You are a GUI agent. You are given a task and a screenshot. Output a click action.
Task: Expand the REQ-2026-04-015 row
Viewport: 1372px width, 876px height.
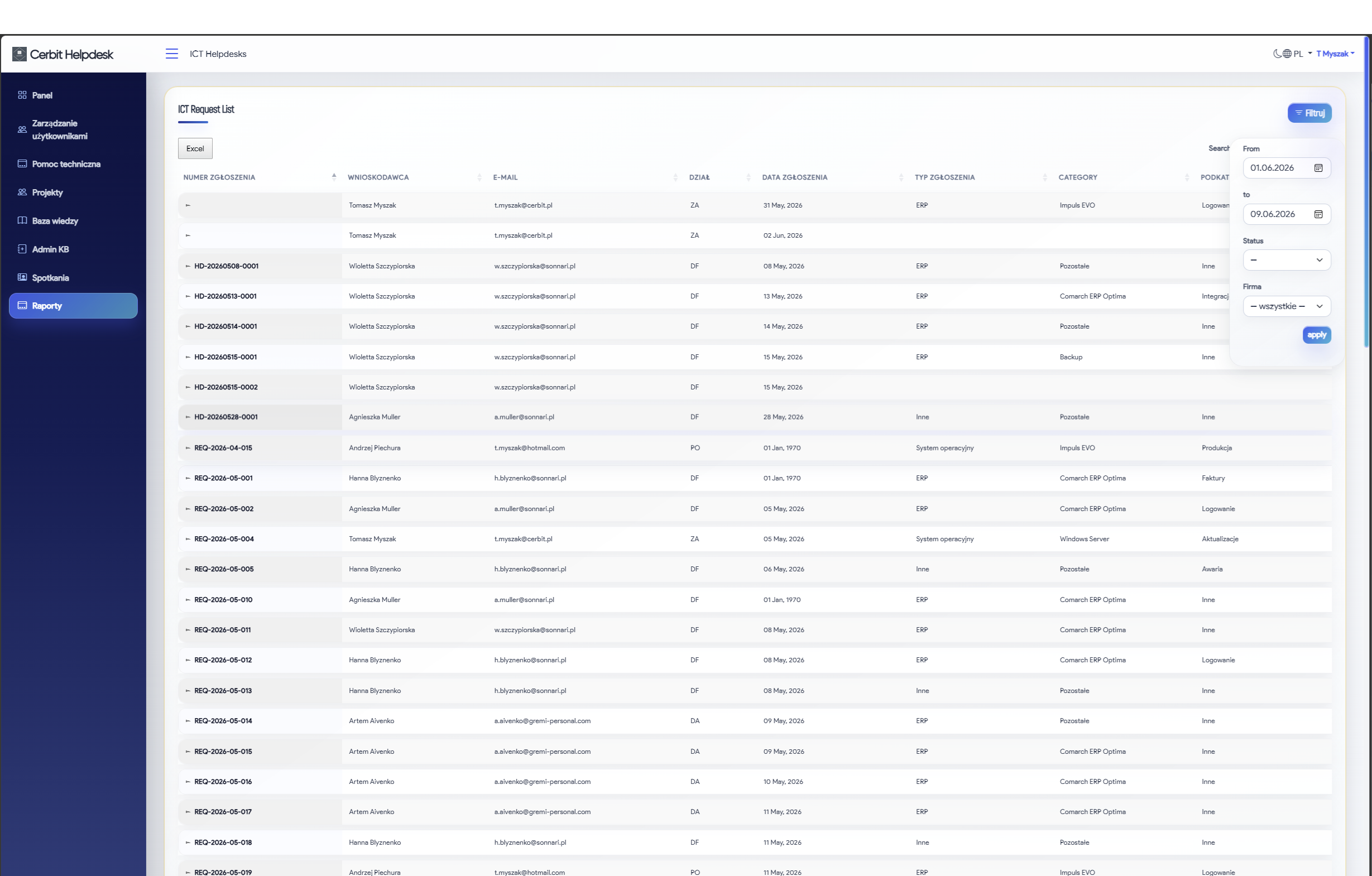pos(188,447)
